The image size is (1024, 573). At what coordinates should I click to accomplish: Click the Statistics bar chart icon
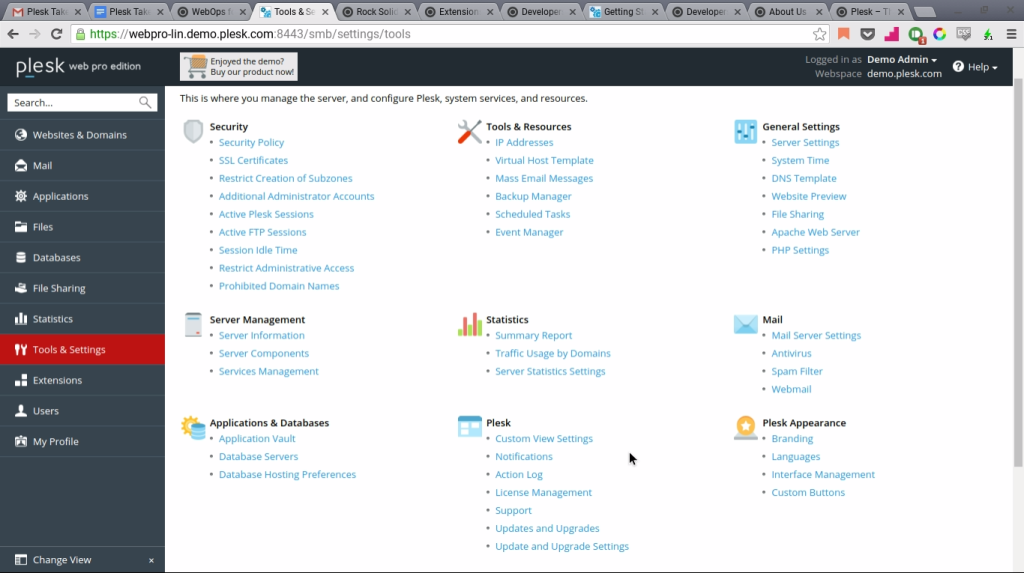pos(469,324)
